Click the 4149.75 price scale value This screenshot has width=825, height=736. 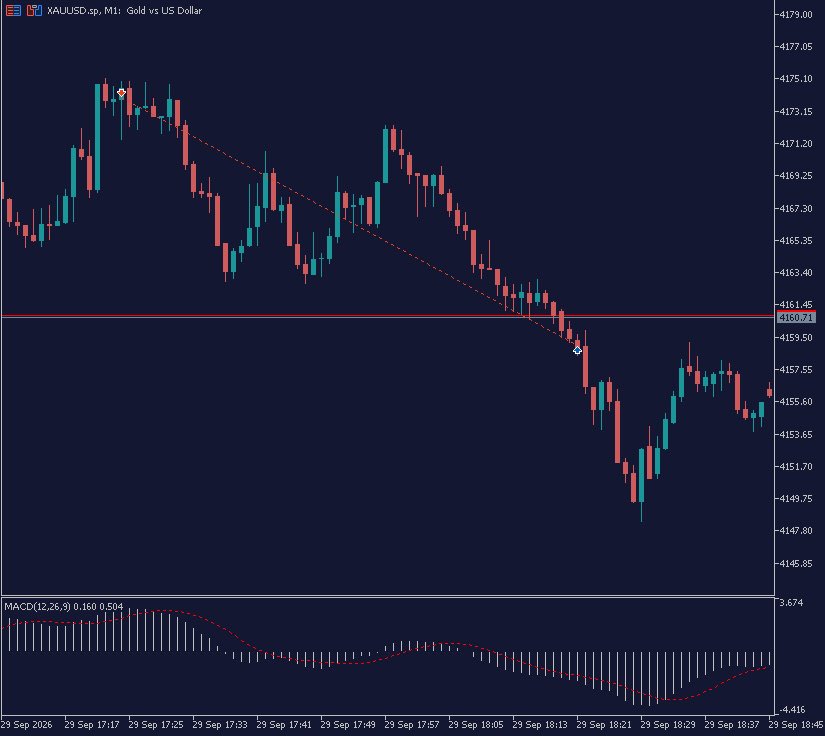coord(796,499)
